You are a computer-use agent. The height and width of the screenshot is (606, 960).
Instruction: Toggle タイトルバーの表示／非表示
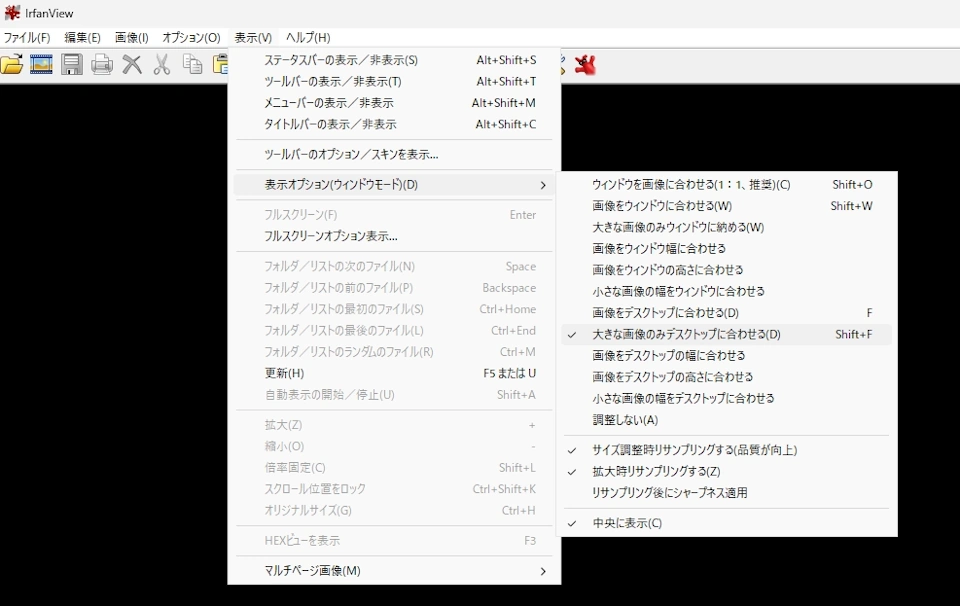[394, 124]
